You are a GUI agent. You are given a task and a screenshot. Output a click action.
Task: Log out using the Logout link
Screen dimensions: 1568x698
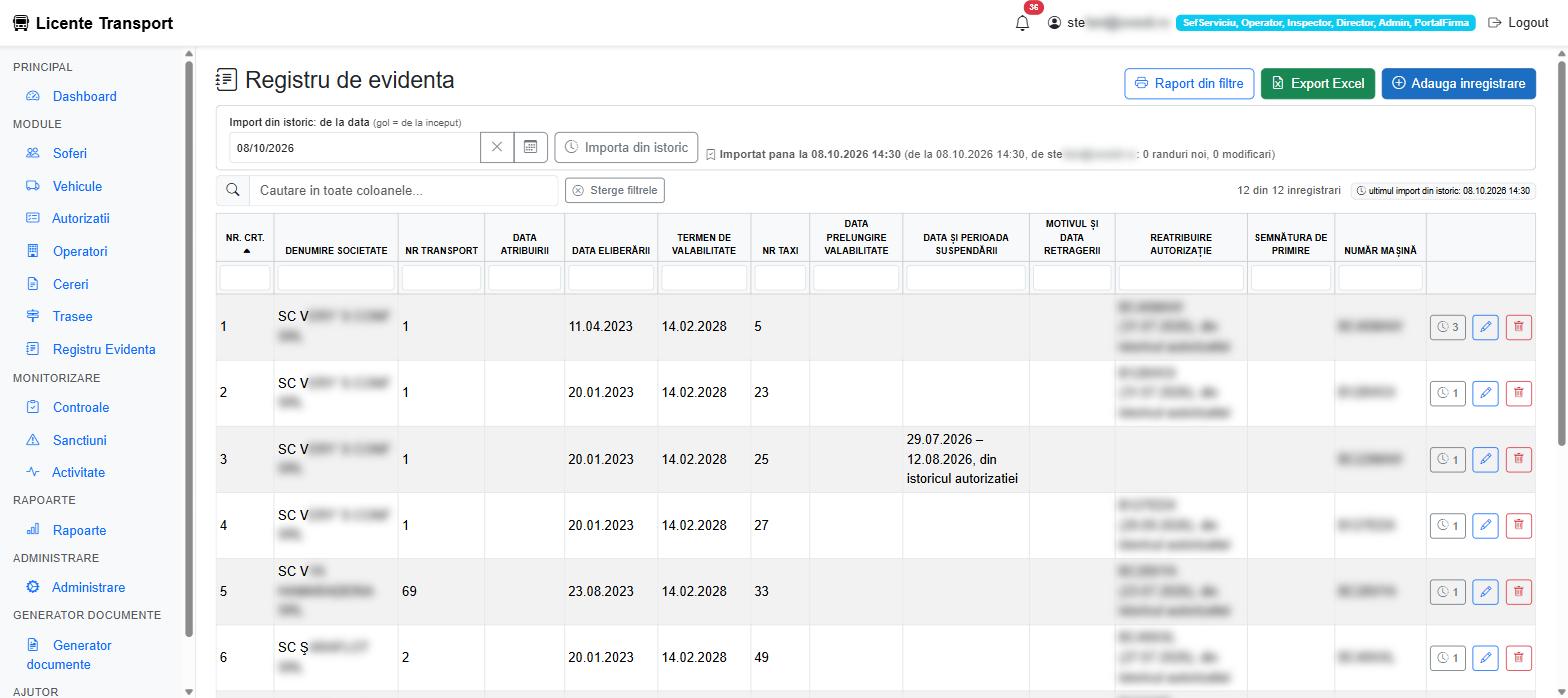(1518, 22)
